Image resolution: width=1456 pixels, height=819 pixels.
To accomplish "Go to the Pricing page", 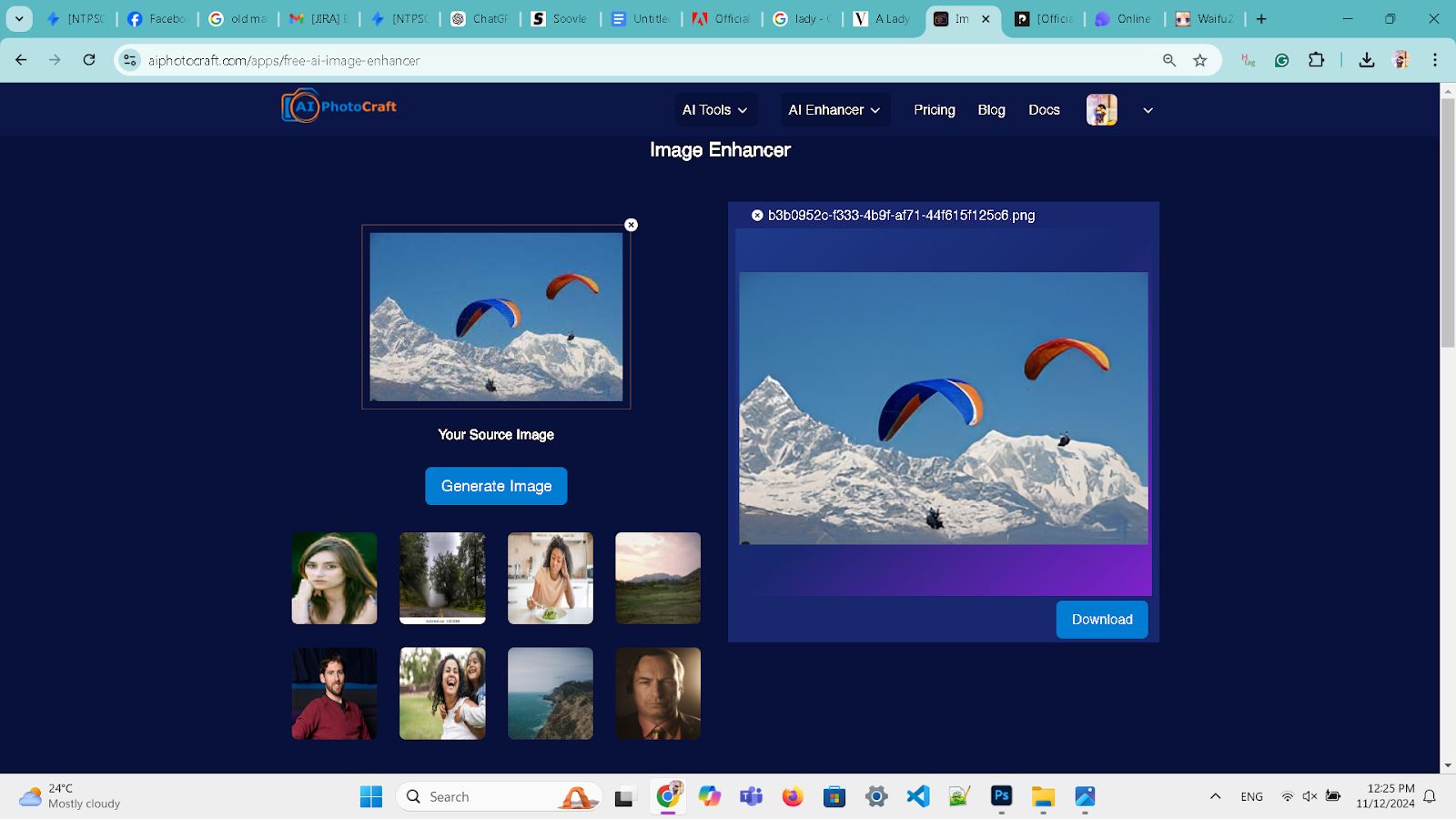I will coord(935,110).
